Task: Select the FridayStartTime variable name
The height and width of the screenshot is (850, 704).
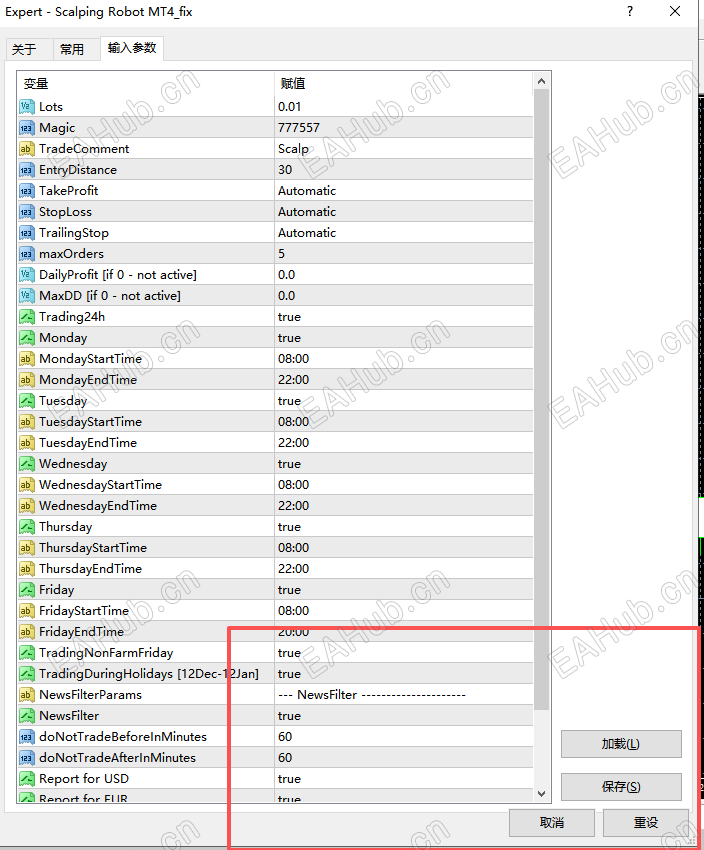Action: click(84, 611)
